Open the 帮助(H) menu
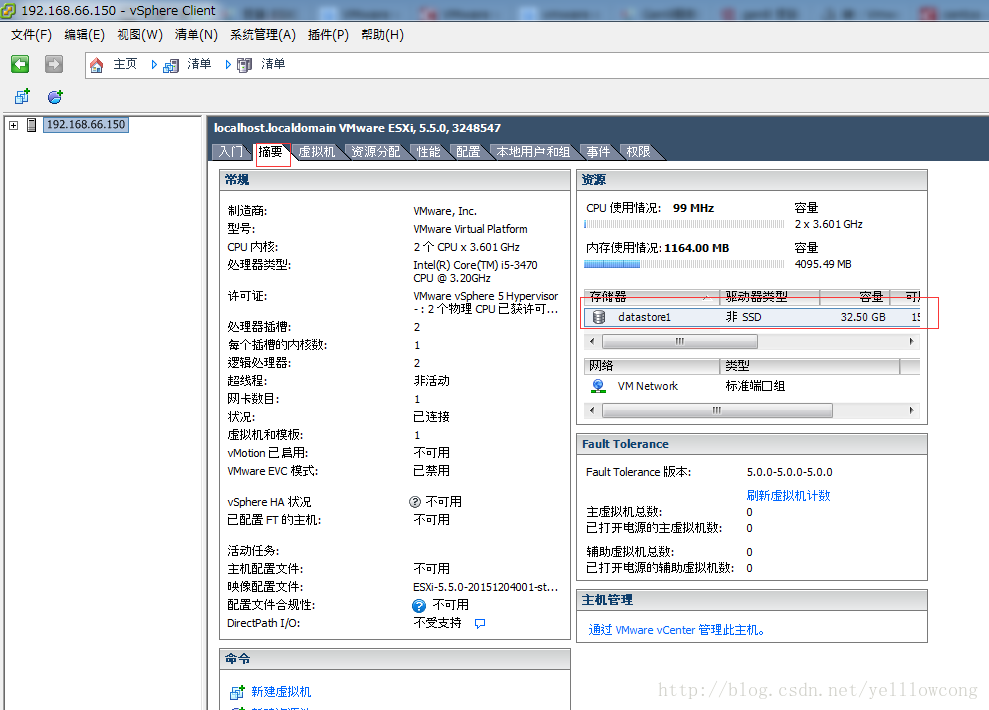The width and height of the screenshot is (989, 710). 382,35
